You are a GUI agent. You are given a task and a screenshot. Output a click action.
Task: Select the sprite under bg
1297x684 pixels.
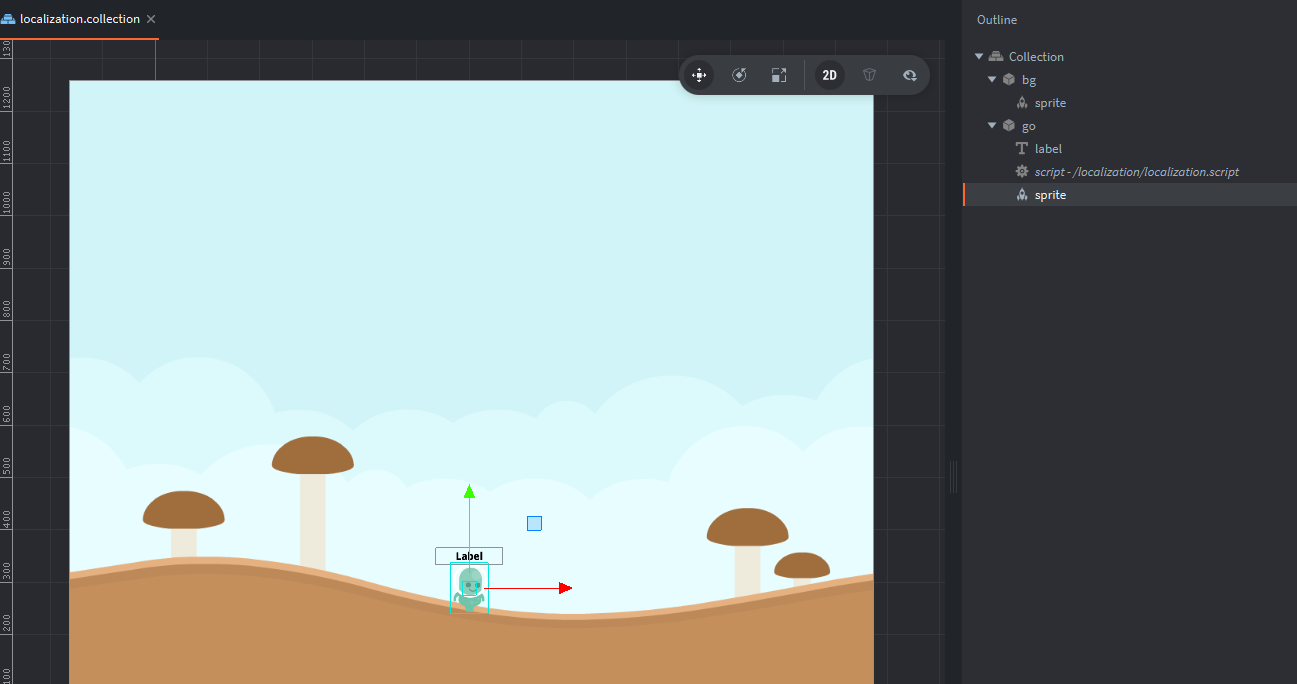coord(1050,103)
